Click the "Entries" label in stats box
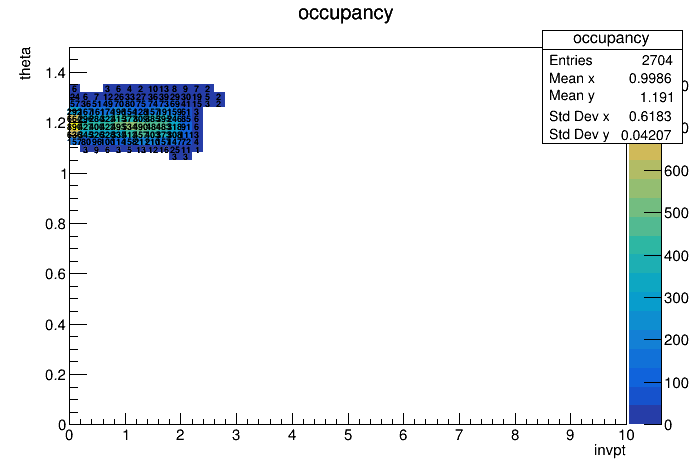The width and height of the screenshot is (696, 472). click(570, 60)
